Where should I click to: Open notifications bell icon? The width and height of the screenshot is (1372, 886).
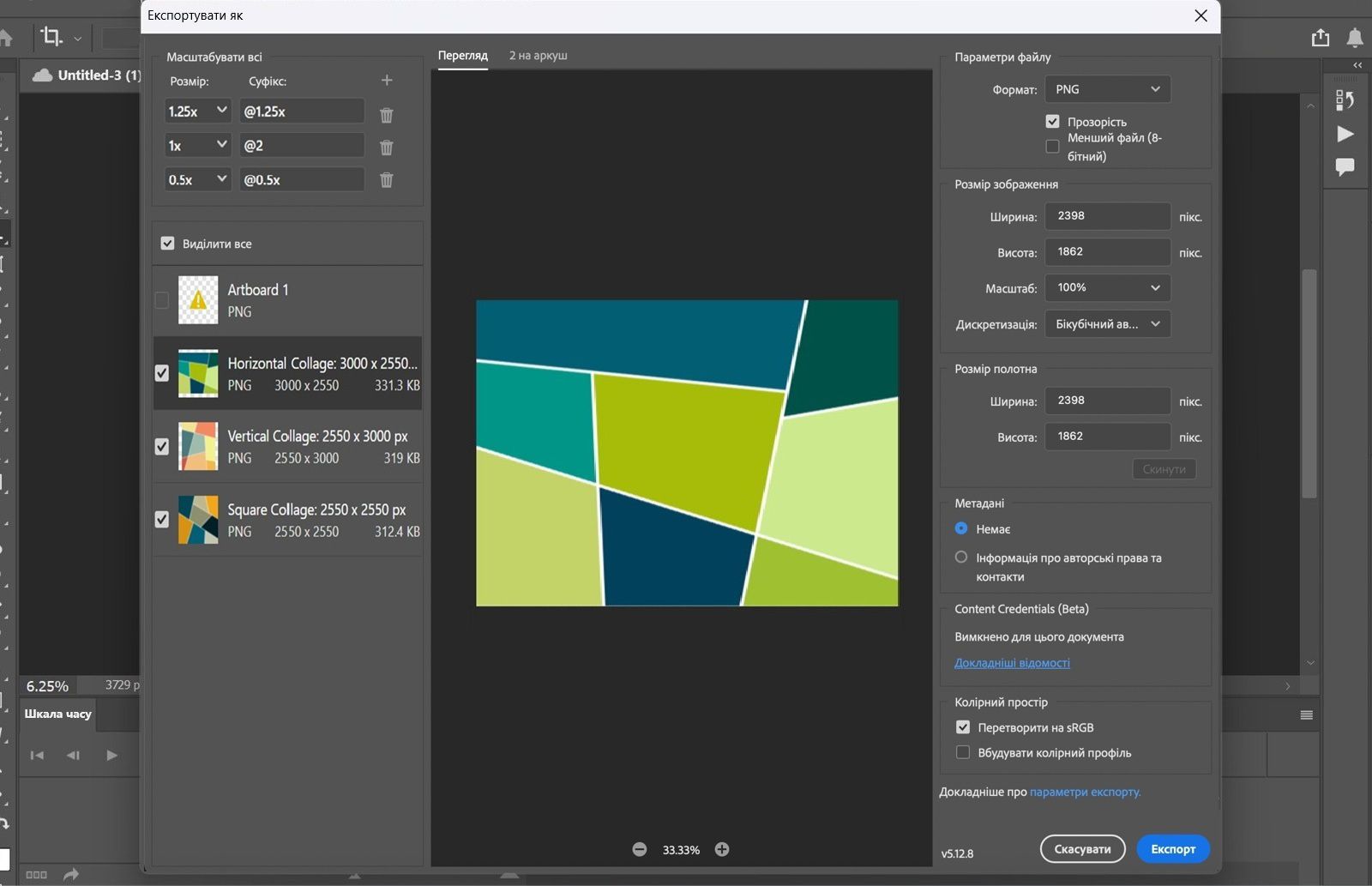[x=1355, y=38]
